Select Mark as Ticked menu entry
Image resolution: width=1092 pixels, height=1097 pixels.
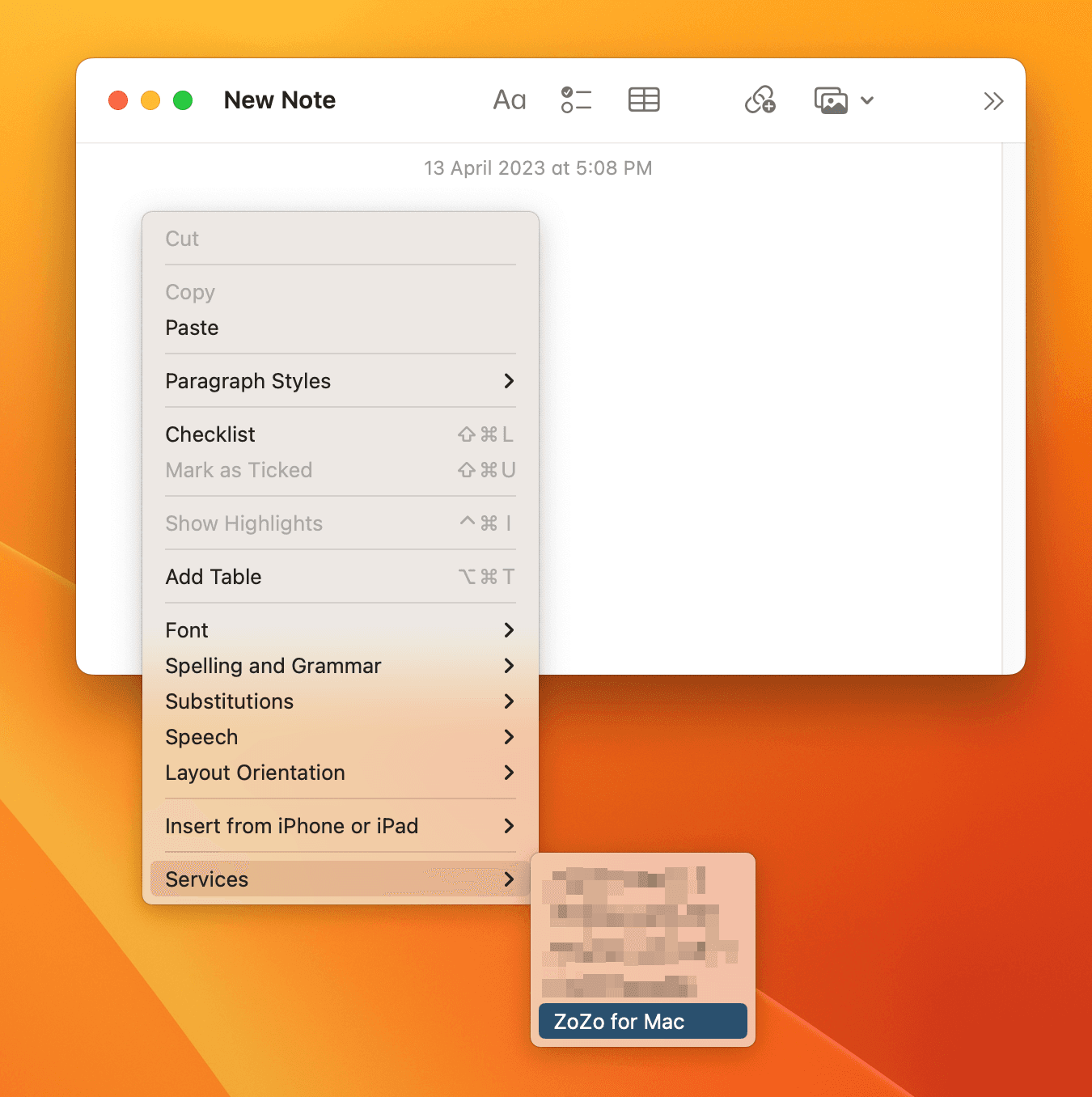pyautogui.click(x=341, y=470)
